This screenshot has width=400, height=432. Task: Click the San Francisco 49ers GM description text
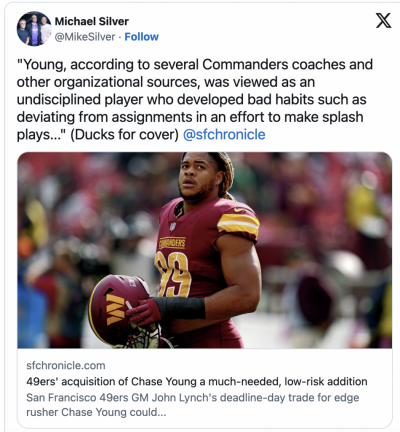(x=193, y=405)
